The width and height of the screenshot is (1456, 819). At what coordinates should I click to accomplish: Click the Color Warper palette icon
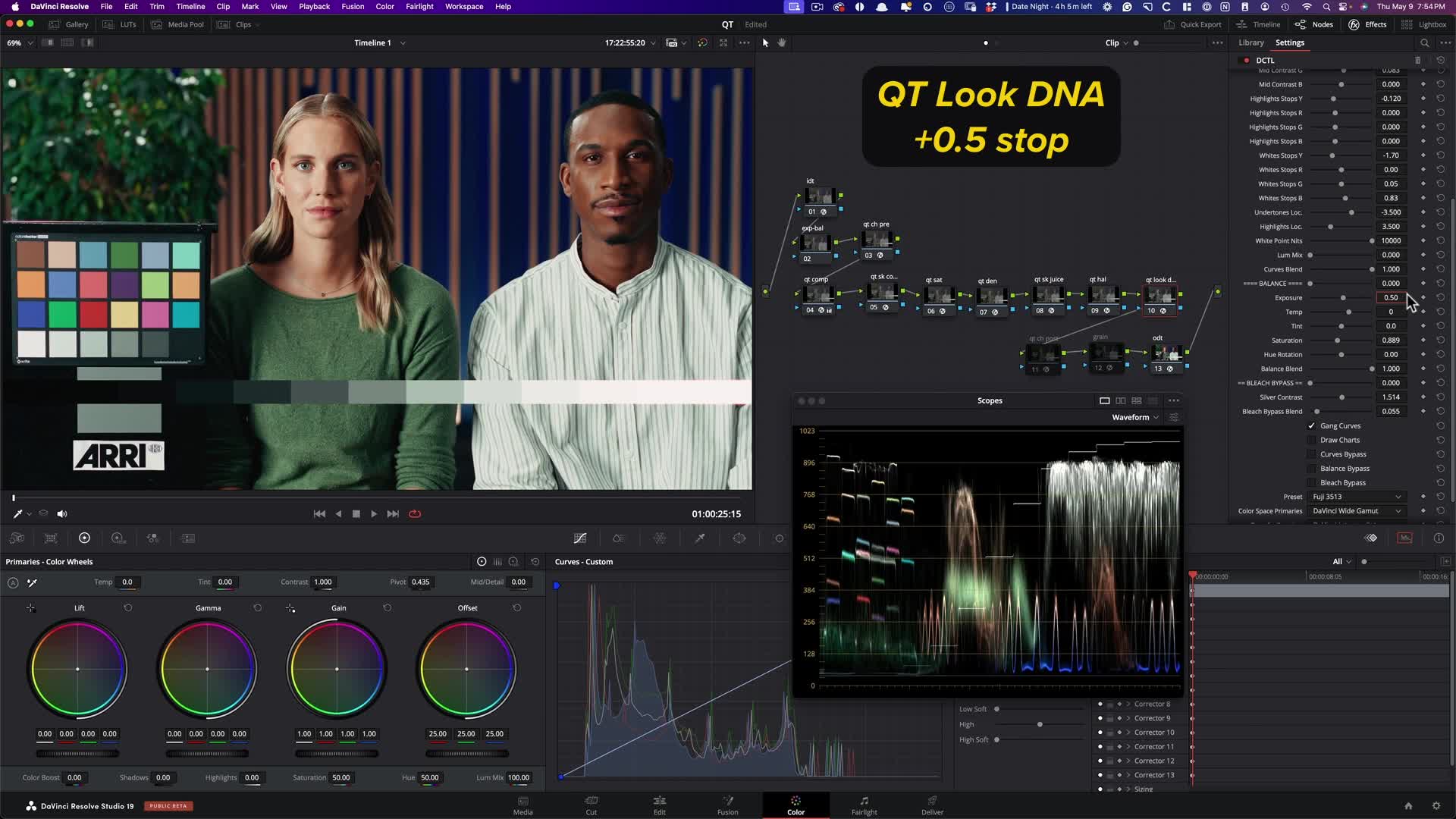(x=660, y=538)
